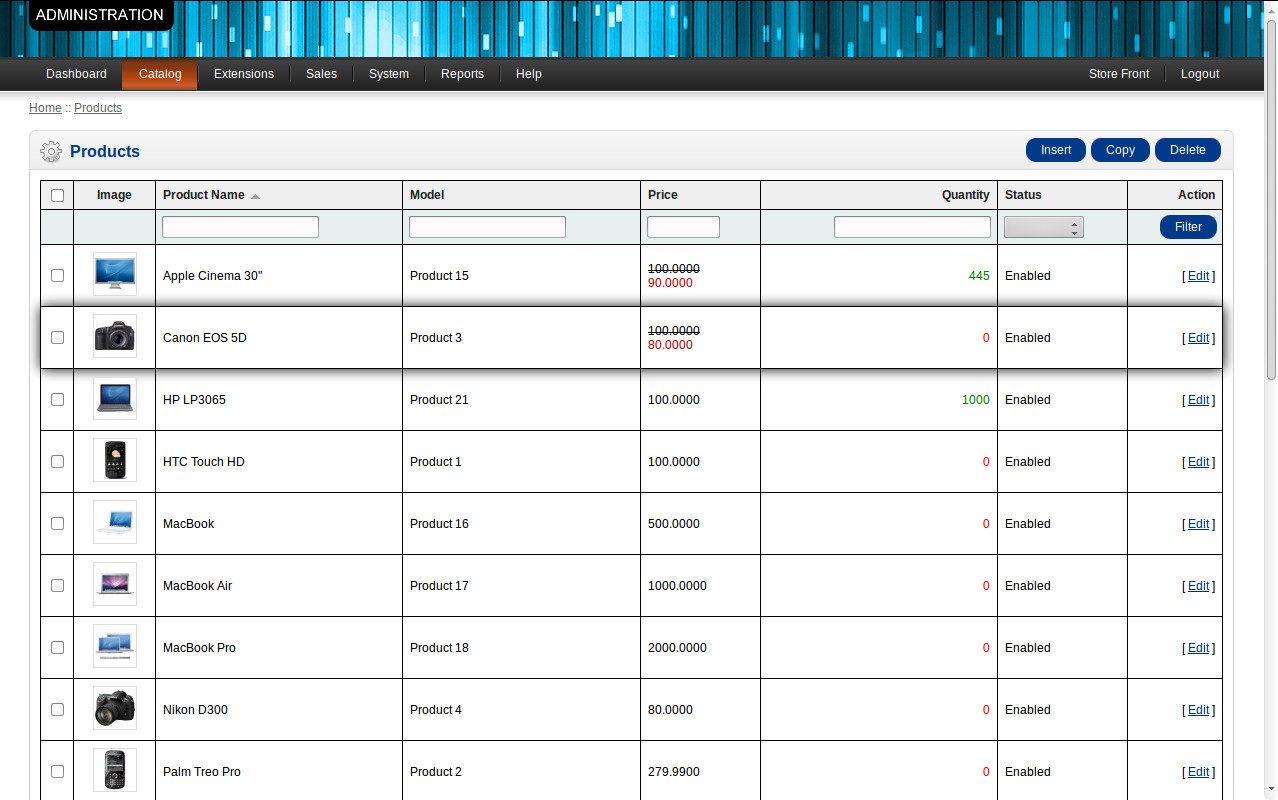1278x800 pixels.
Task: Click the sort arrow beside Product Name
Action: 255,196
